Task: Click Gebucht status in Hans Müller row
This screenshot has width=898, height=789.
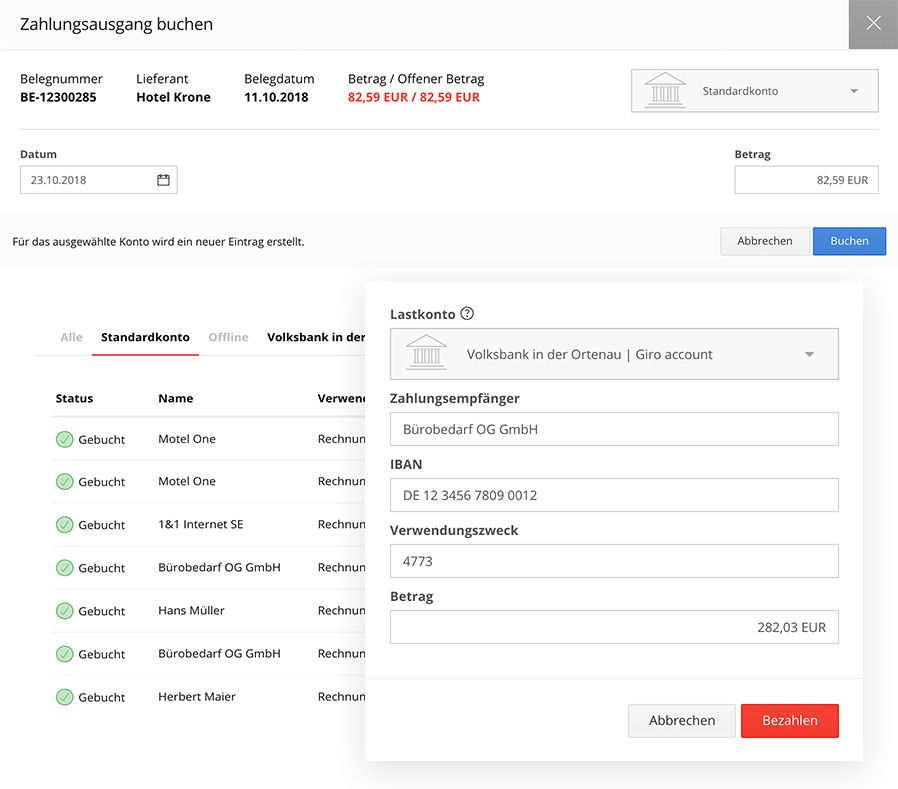Action: (101, 611)
